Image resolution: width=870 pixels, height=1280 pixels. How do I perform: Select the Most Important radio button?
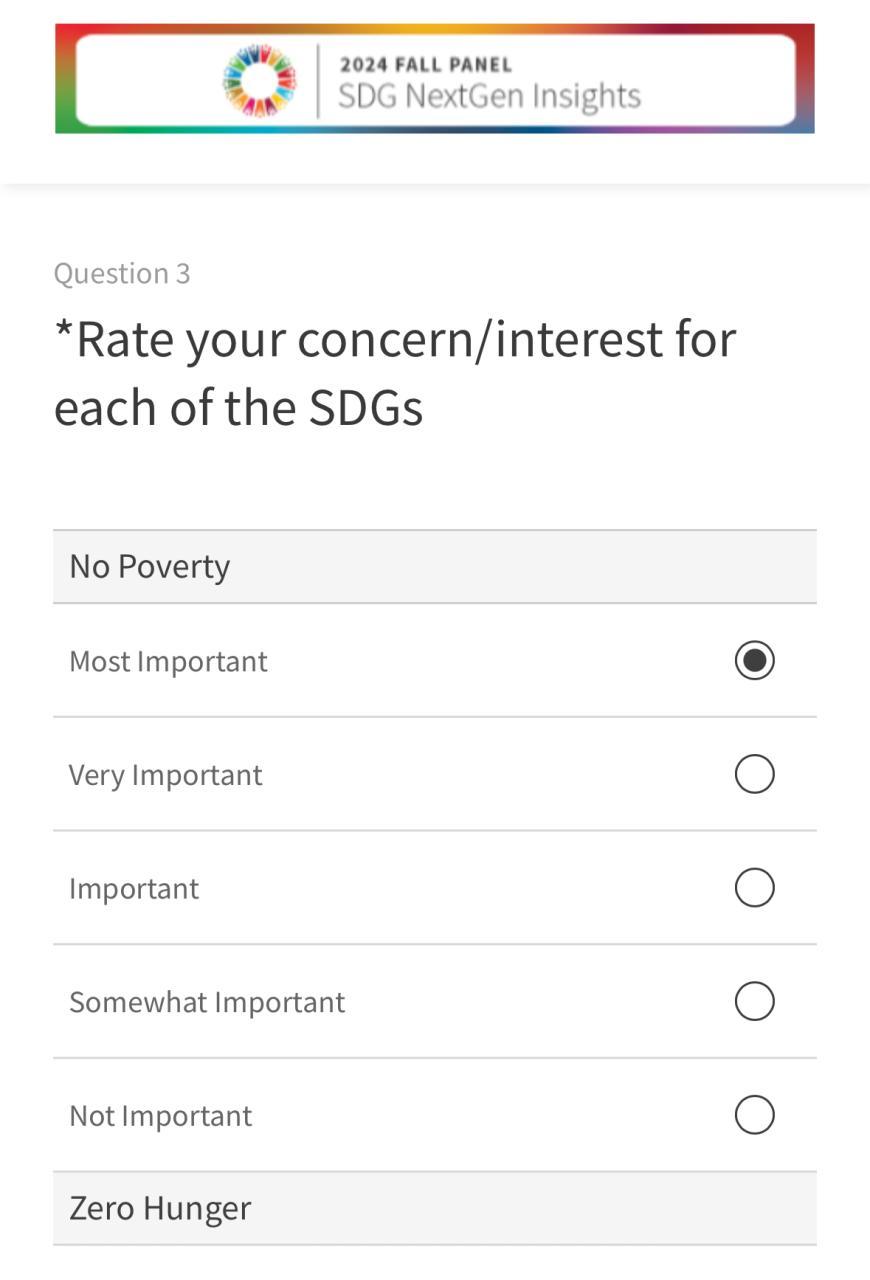(754, 661)
